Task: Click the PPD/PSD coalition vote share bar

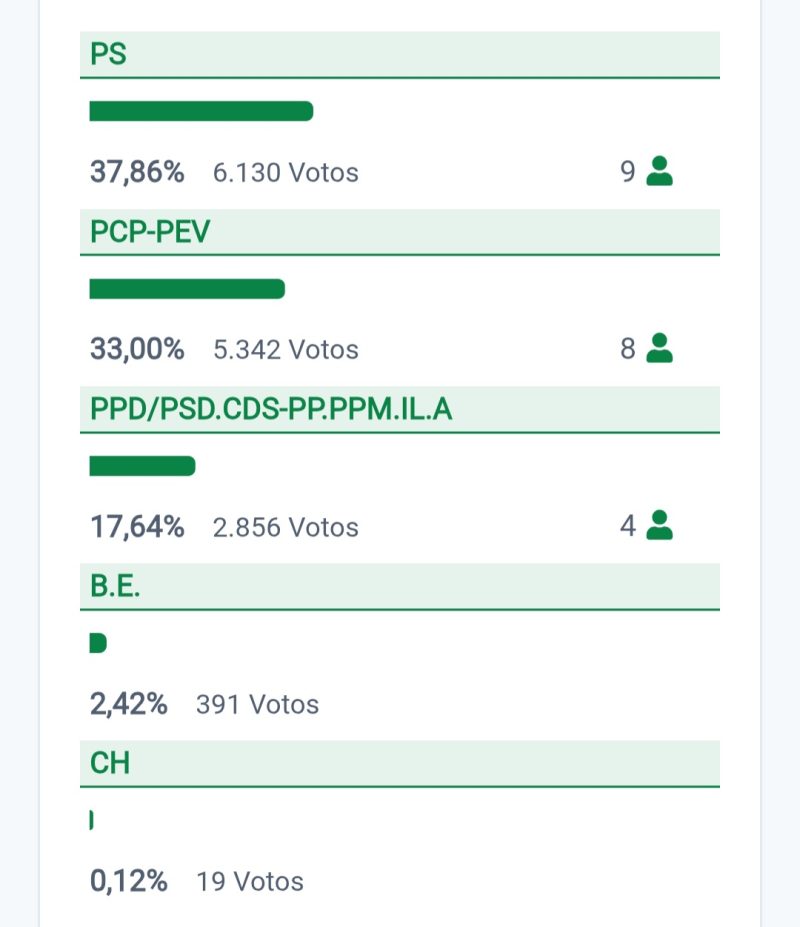Action: [x=142, y=466]
